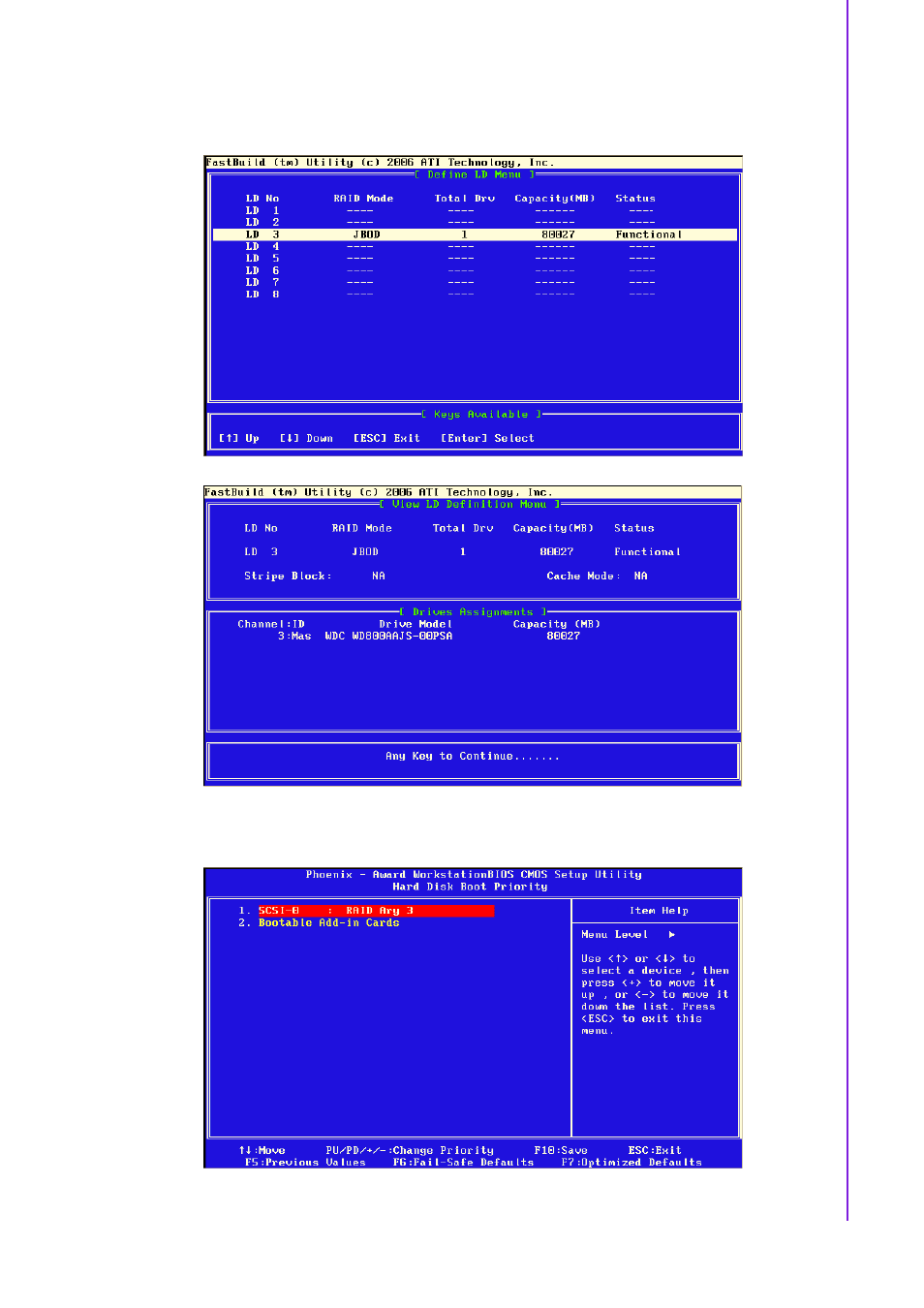Click Hard Disk Boot Priority title
Viewport: 924px width, 1308px height.
(470, 887)
